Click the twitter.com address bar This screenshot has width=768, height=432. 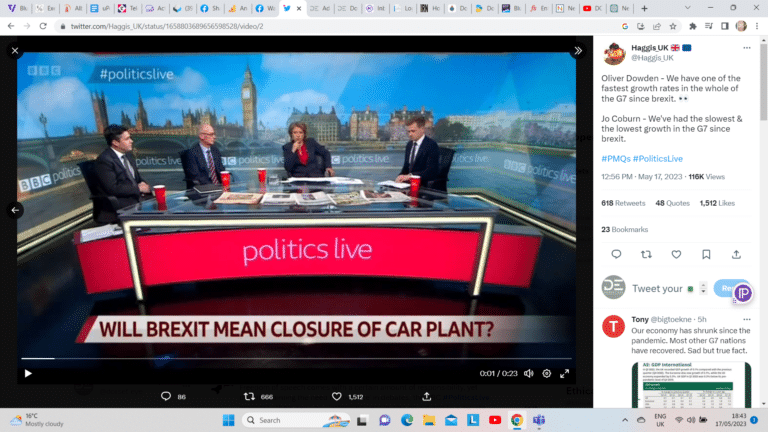[x=338, y=26]
